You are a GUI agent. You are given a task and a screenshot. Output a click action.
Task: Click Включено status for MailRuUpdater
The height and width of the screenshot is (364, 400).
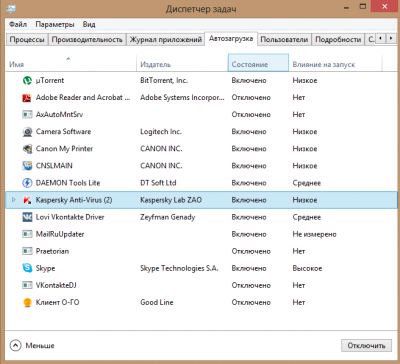coord(249,234)
